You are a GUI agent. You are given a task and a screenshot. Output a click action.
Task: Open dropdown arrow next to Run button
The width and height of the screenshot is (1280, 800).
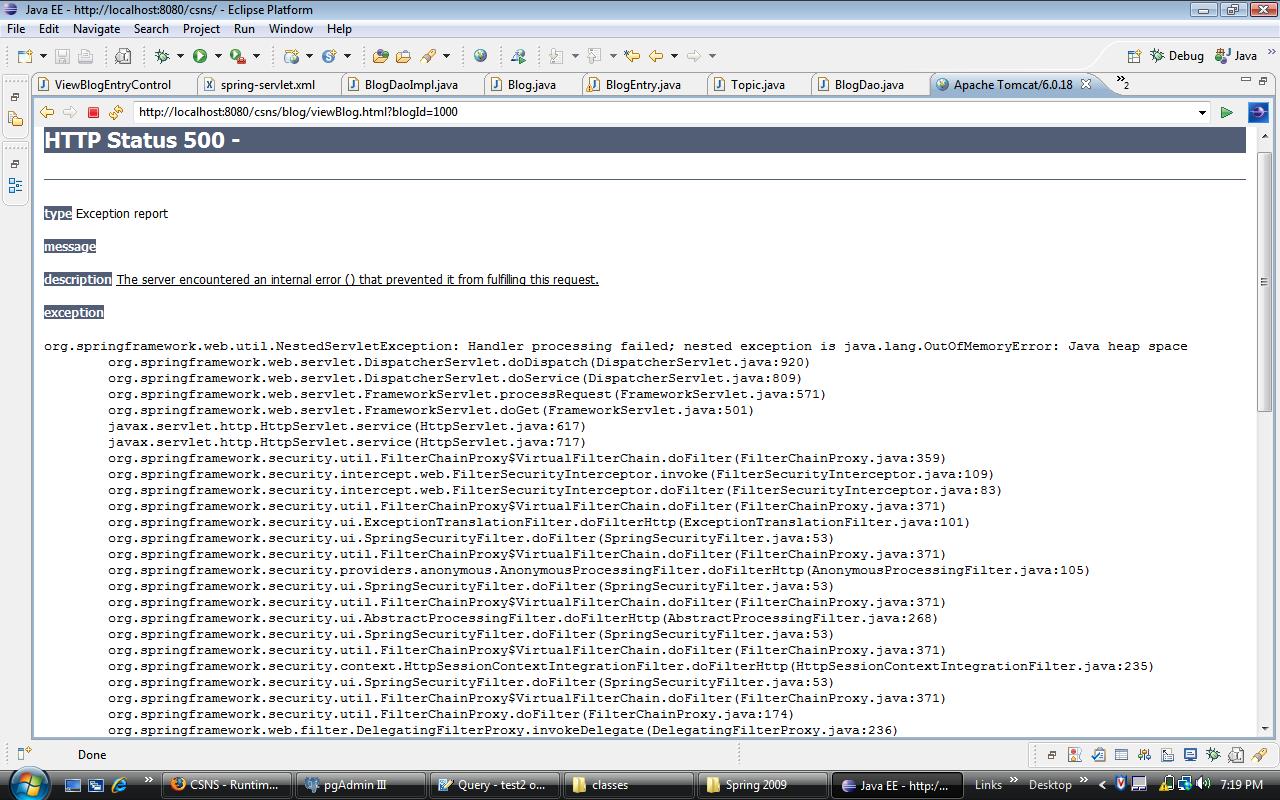(218, 56)
